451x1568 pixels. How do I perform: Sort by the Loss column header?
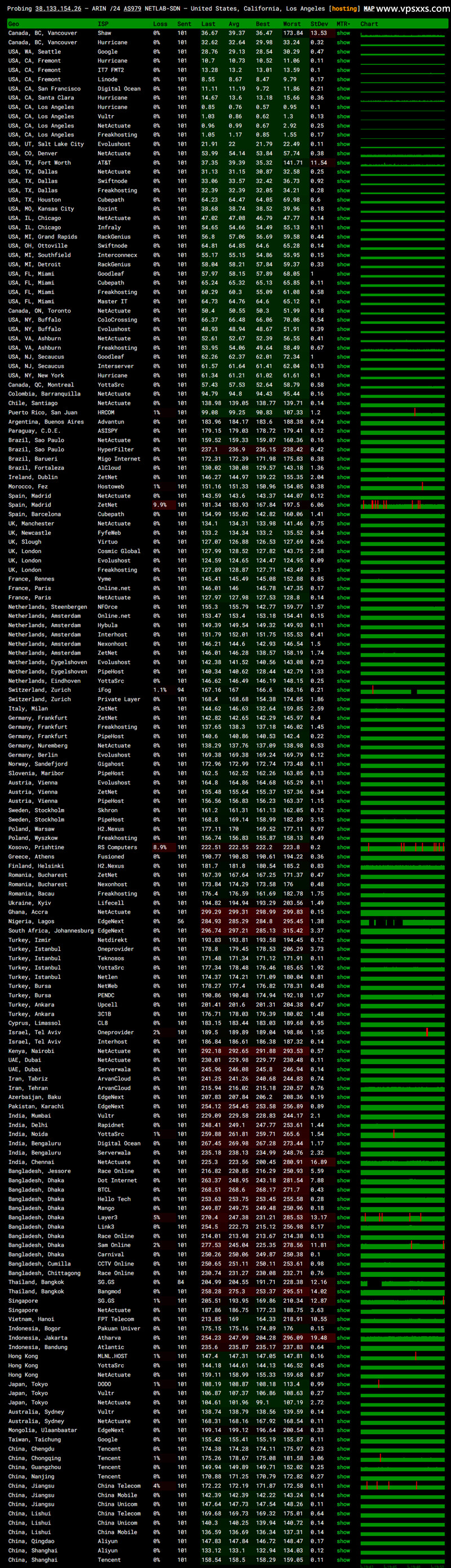click(161, 24)
